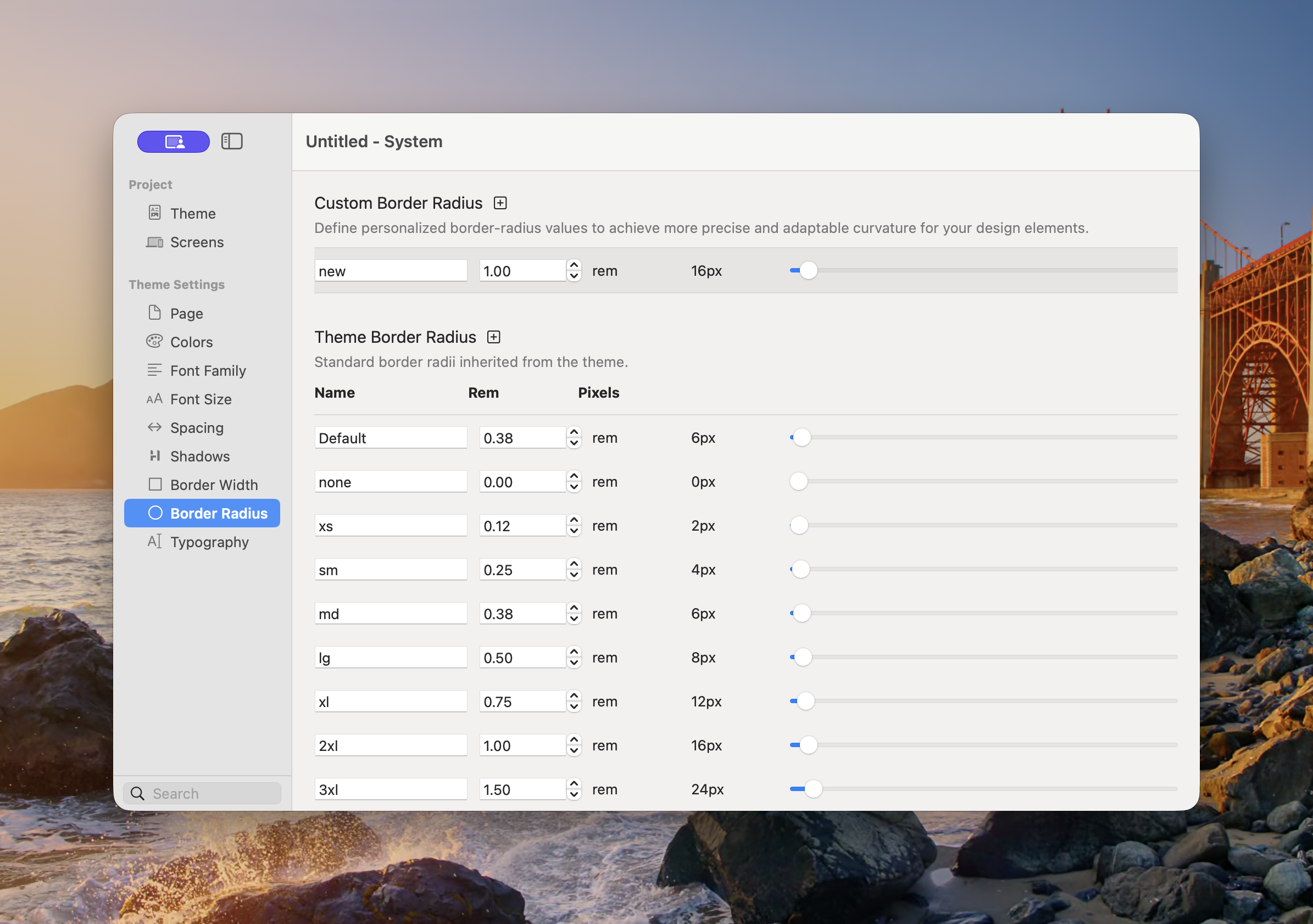
Task: Click the xl row rem value 0.75
Action: point(522,701)
